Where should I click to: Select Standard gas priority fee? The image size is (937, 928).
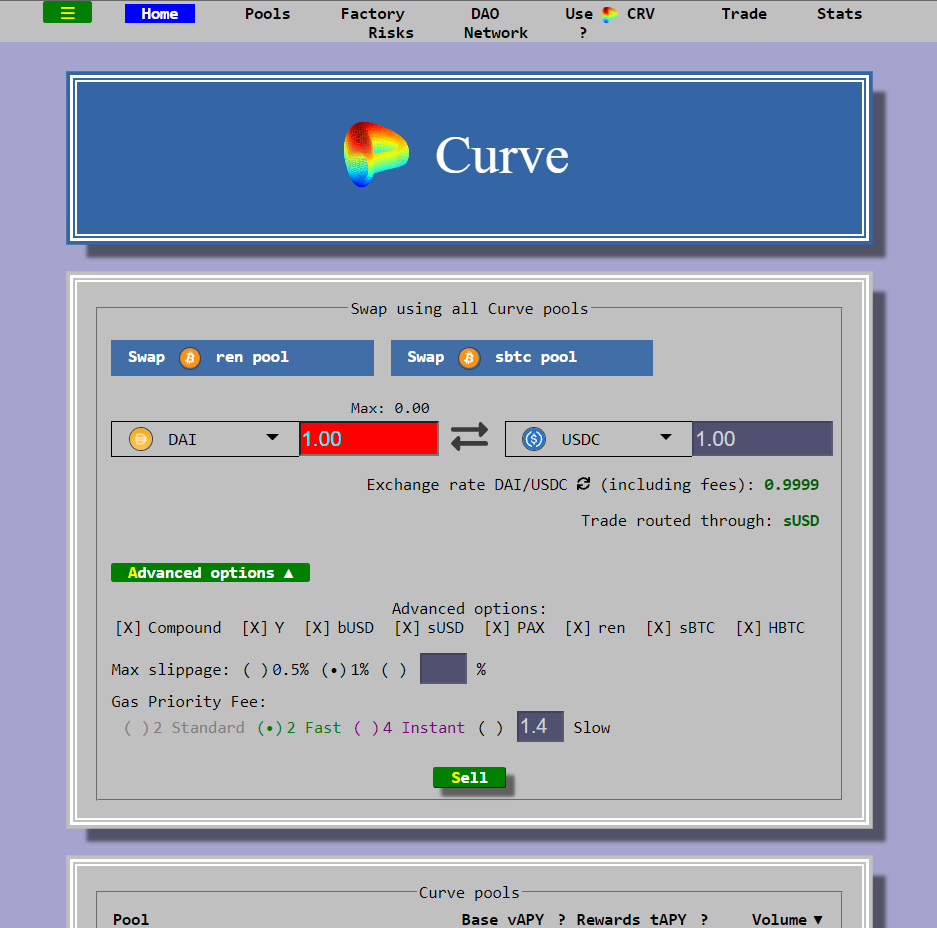pyautogui.click(x=136, y=728)
